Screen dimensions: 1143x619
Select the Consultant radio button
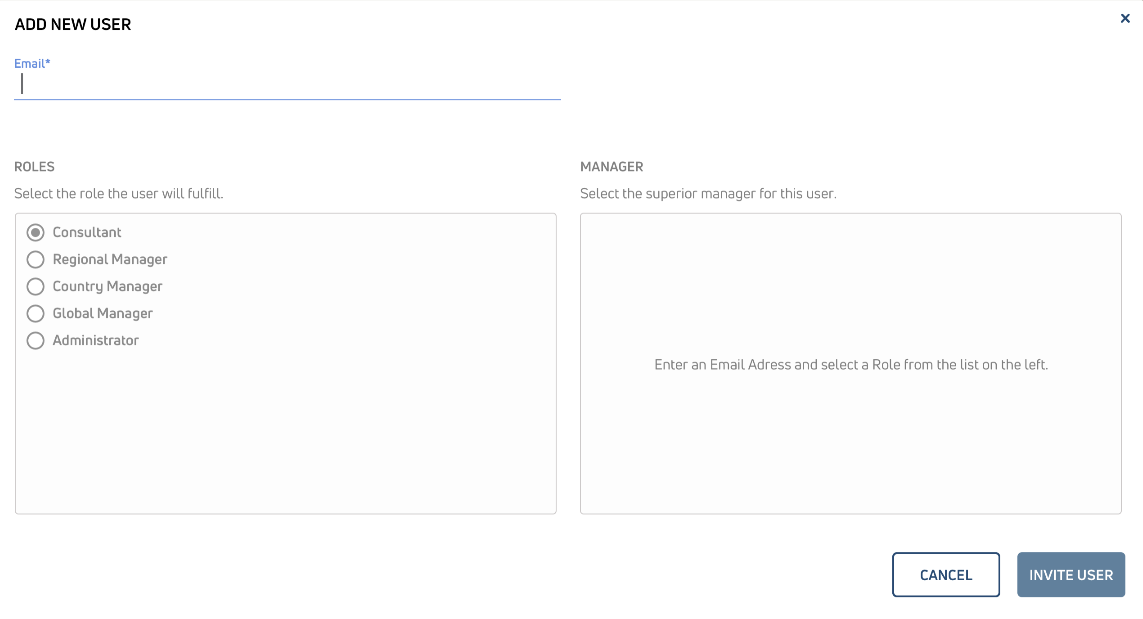36,232
